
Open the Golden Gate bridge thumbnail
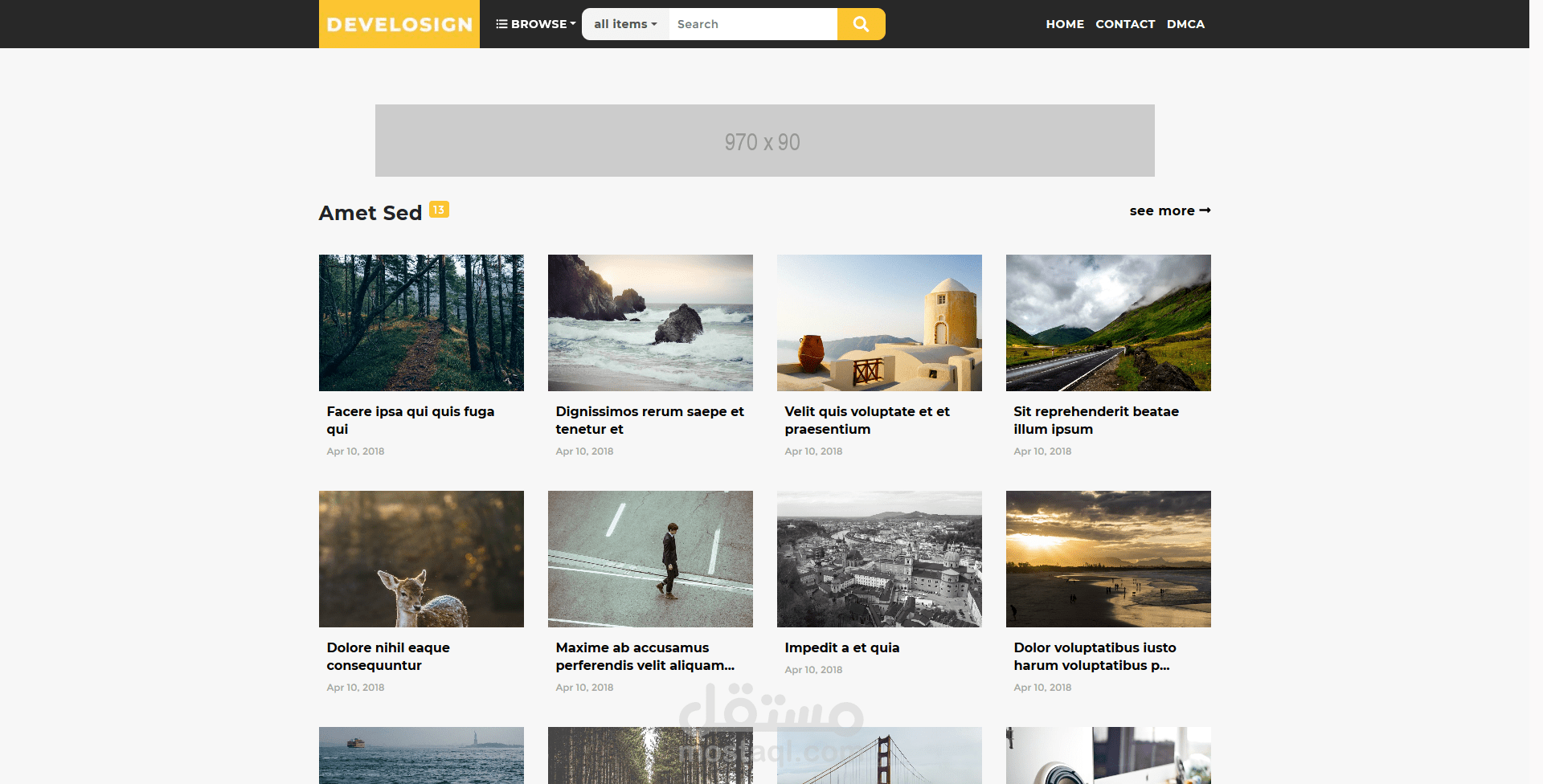(x=879, y=755)
